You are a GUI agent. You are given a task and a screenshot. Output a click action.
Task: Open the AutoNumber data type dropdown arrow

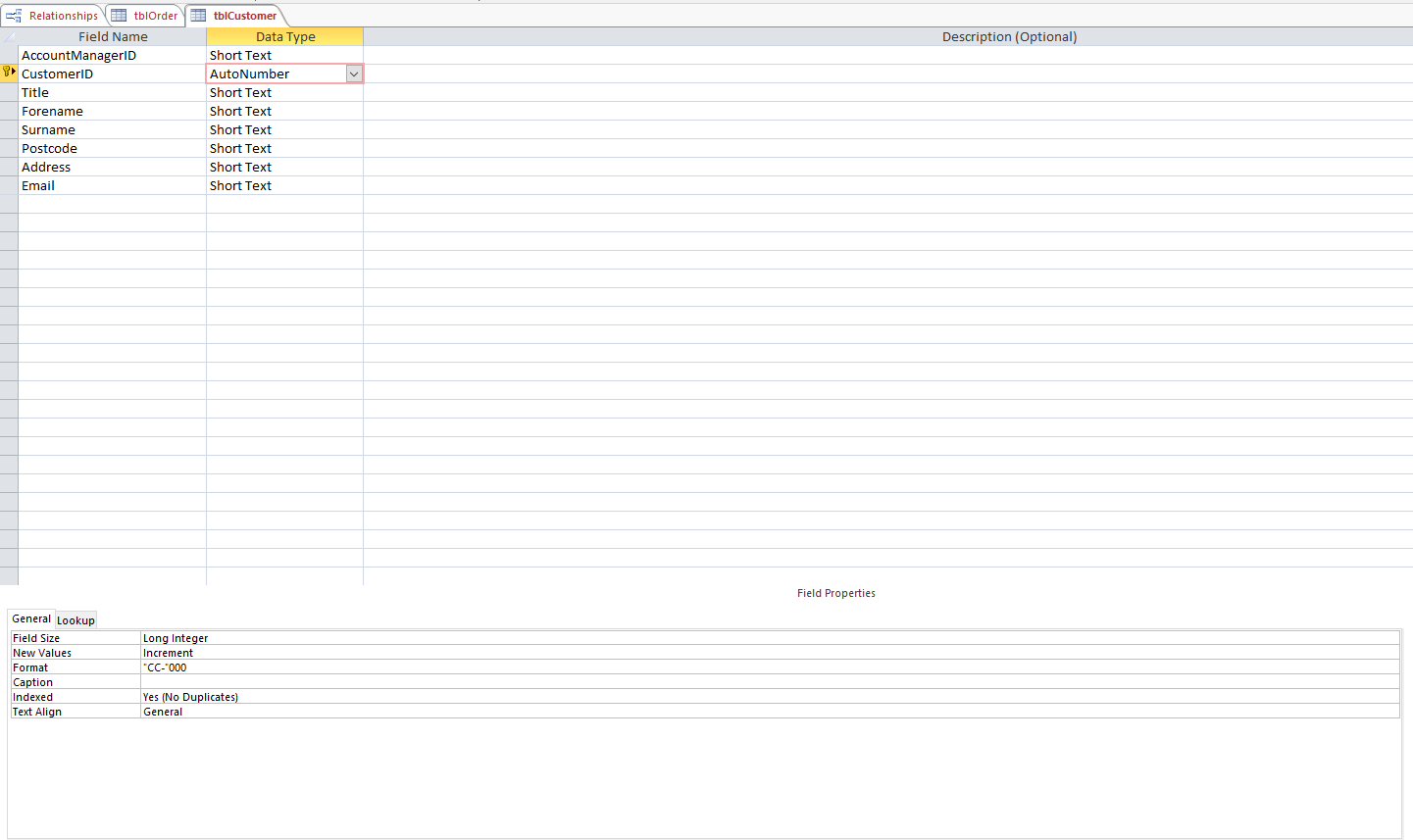(x=354, y=74)
